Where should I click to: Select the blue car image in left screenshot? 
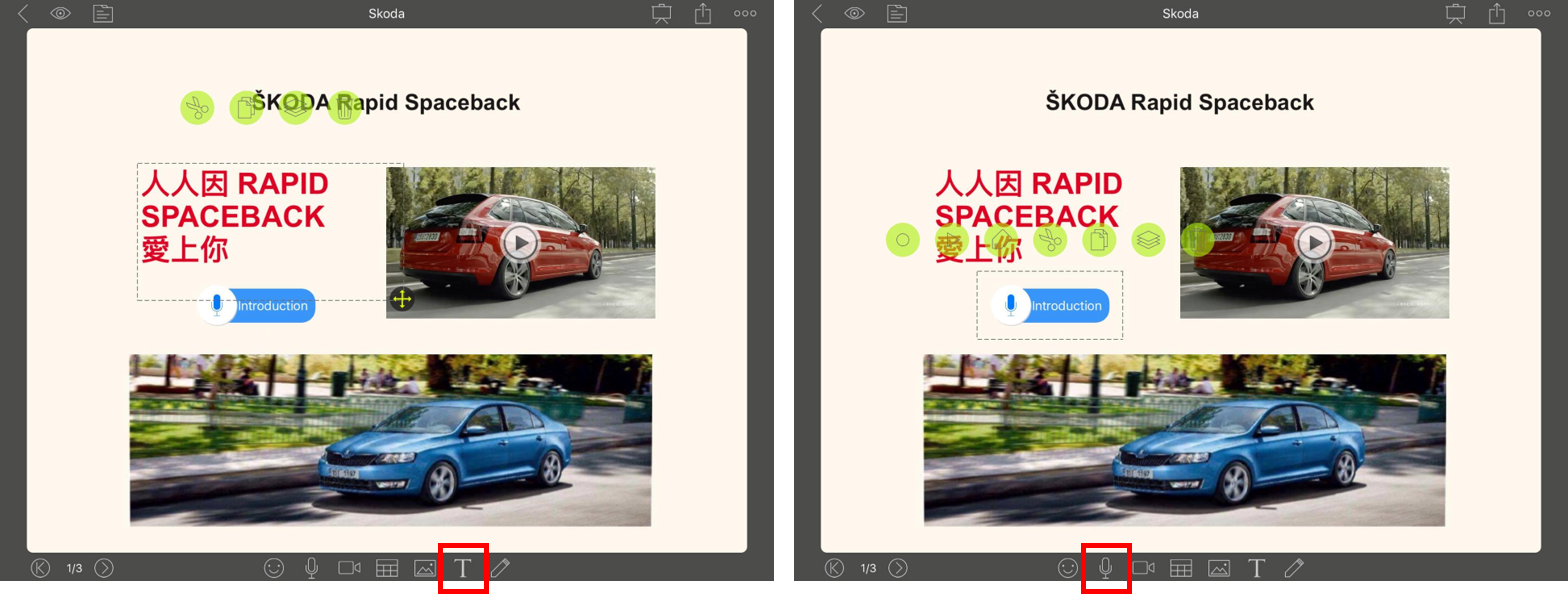click(390, 440)
